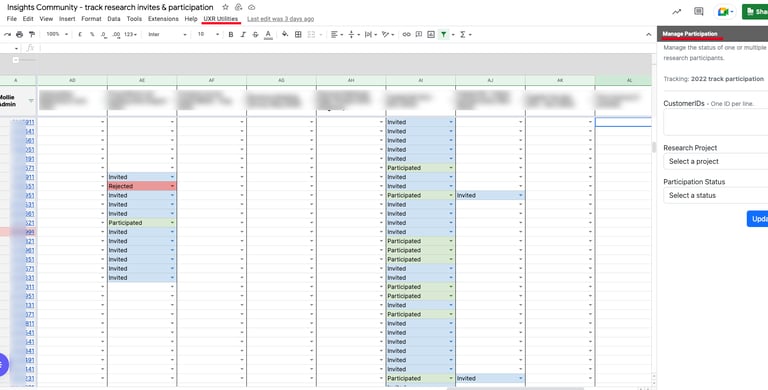Open the Data menu
The image size is (768, 390).
coord(114,19)
